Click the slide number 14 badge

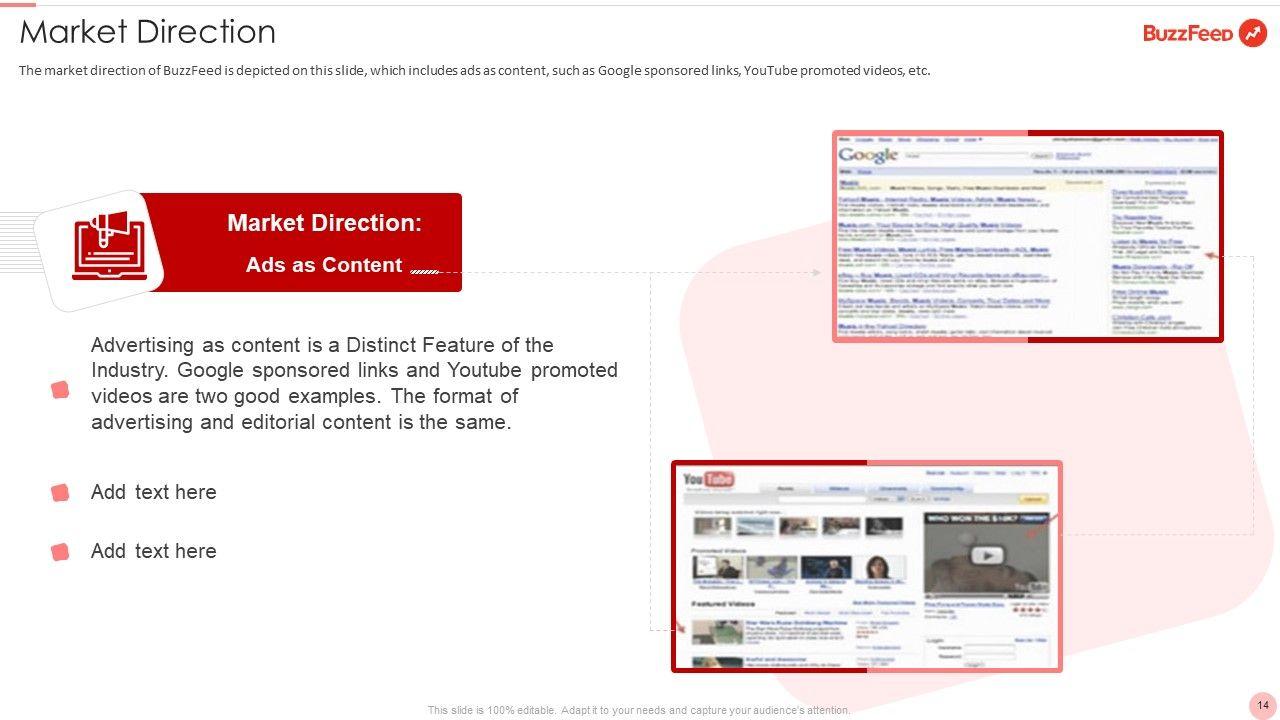[1263, 705]
